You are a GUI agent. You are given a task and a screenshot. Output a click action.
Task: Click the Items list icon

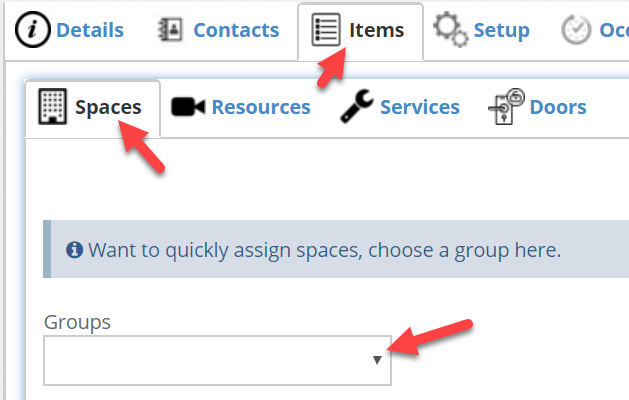[x=326, y=30]
